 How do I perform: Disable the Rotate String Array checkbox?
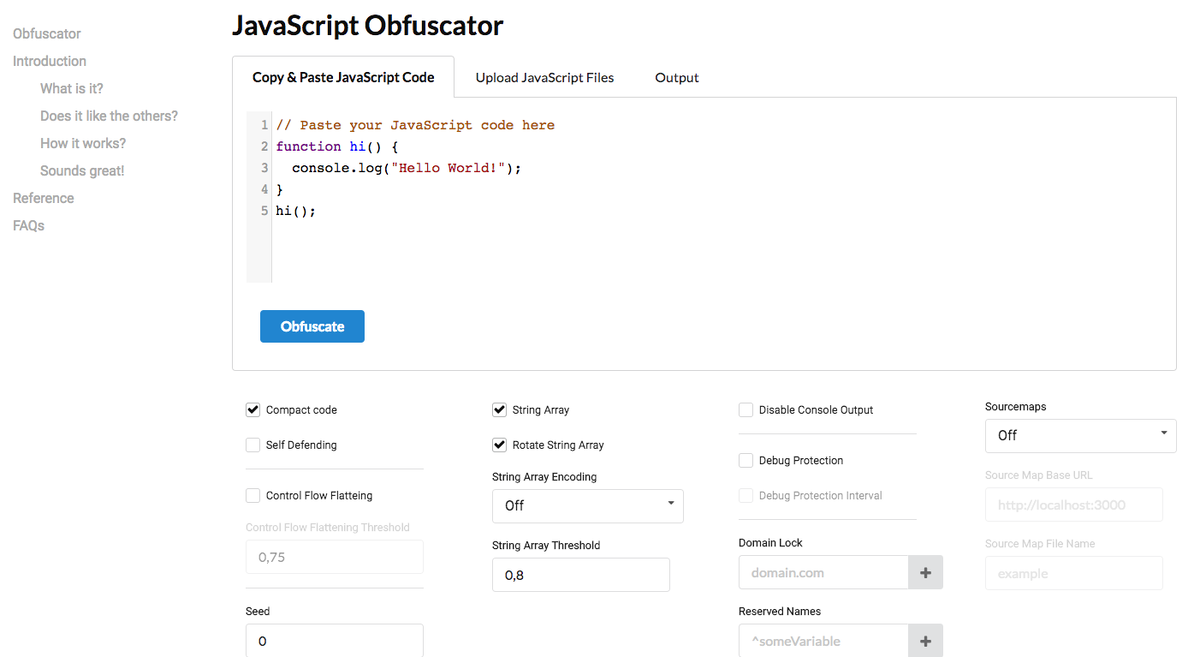(x=499, y=445)
